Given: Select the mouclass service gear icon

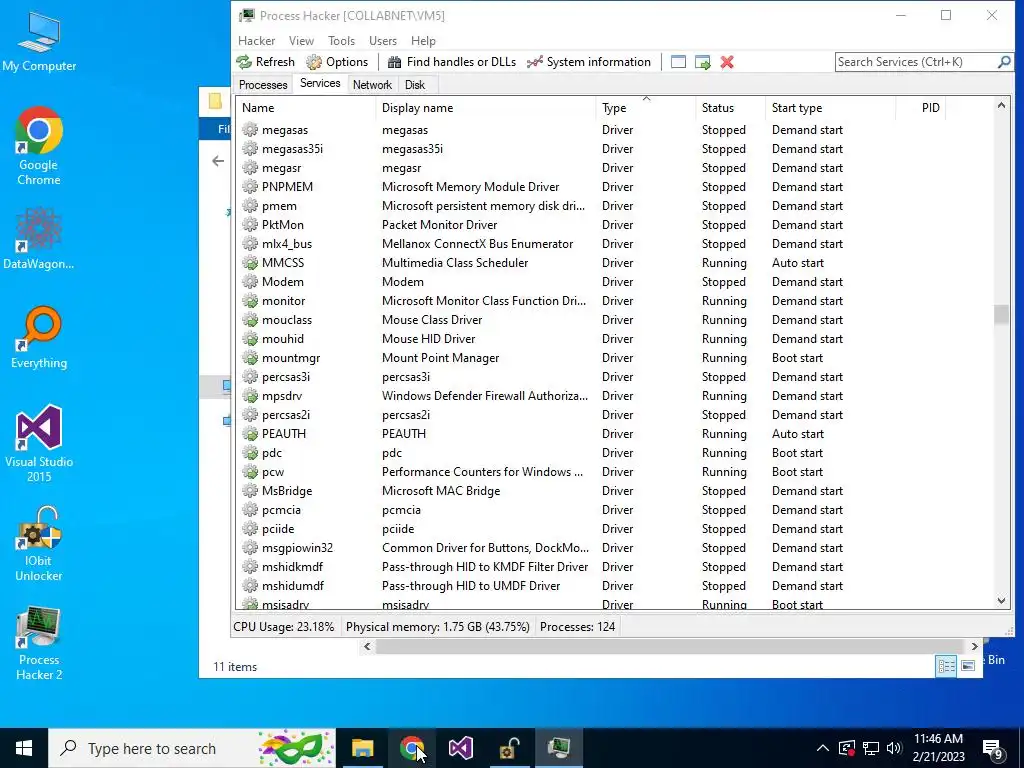Looking at the screenshot, I should (249, 320).
